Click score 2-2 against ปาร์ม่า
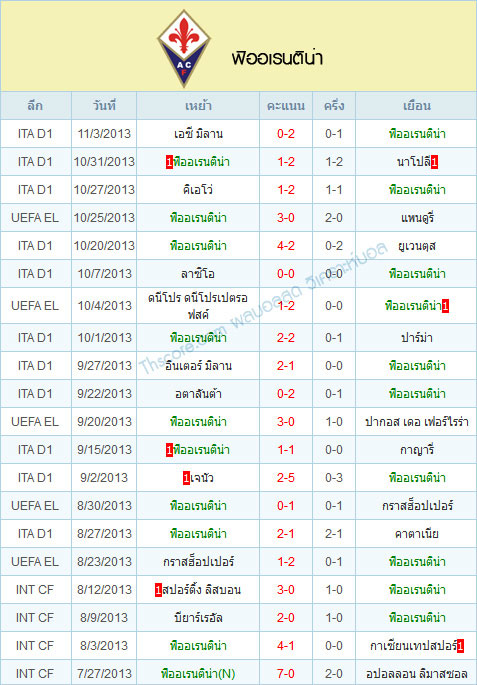The width and height of the screenshot is (477, 685). click(286, 338)
